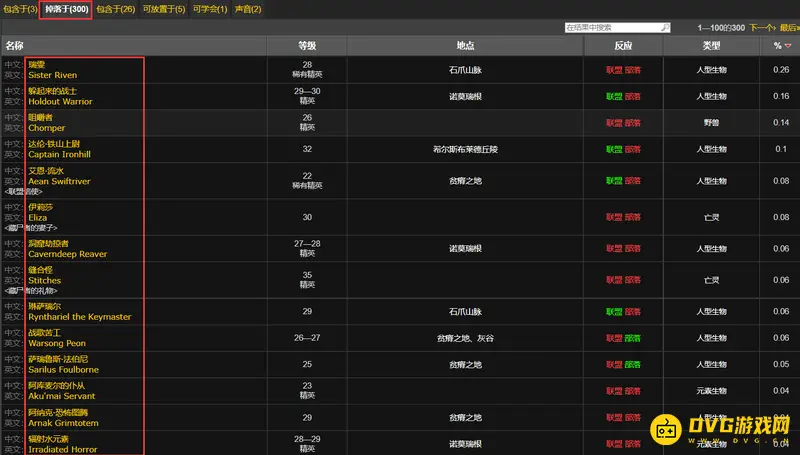The width and height of the screenshot is (800, 455).
Task: Open the 包含于(26) tab
Action: coord(116,9)
